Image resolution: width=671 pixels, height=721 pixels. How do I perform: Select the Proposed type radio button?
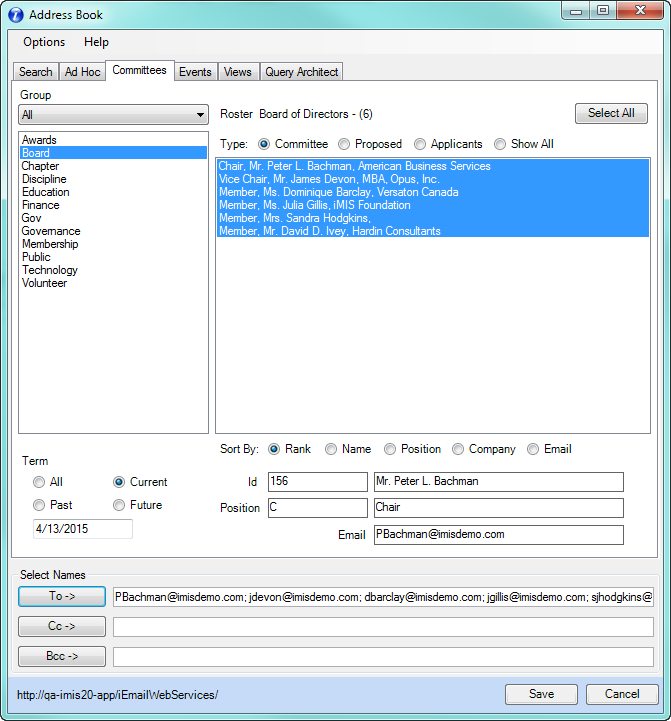[344, 144]
